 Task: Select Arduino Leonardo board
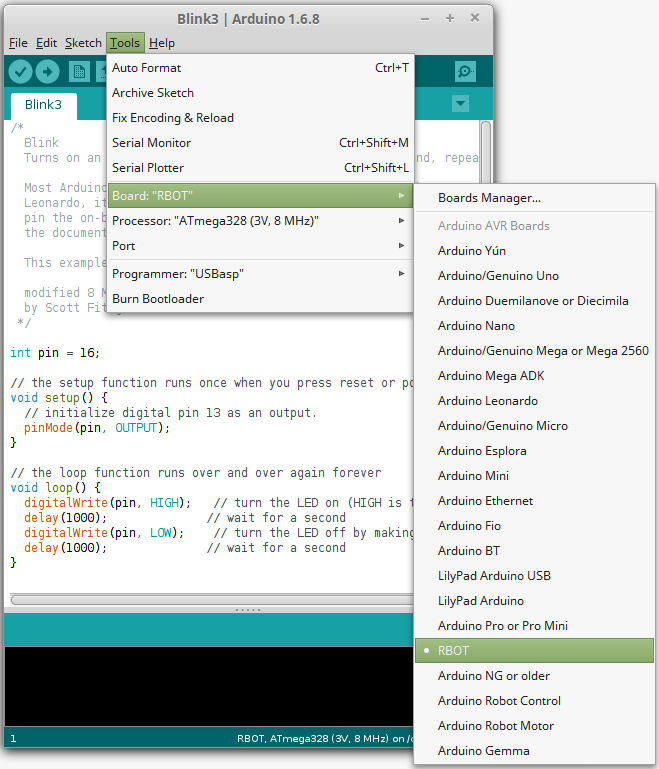[x=534, y=401]
